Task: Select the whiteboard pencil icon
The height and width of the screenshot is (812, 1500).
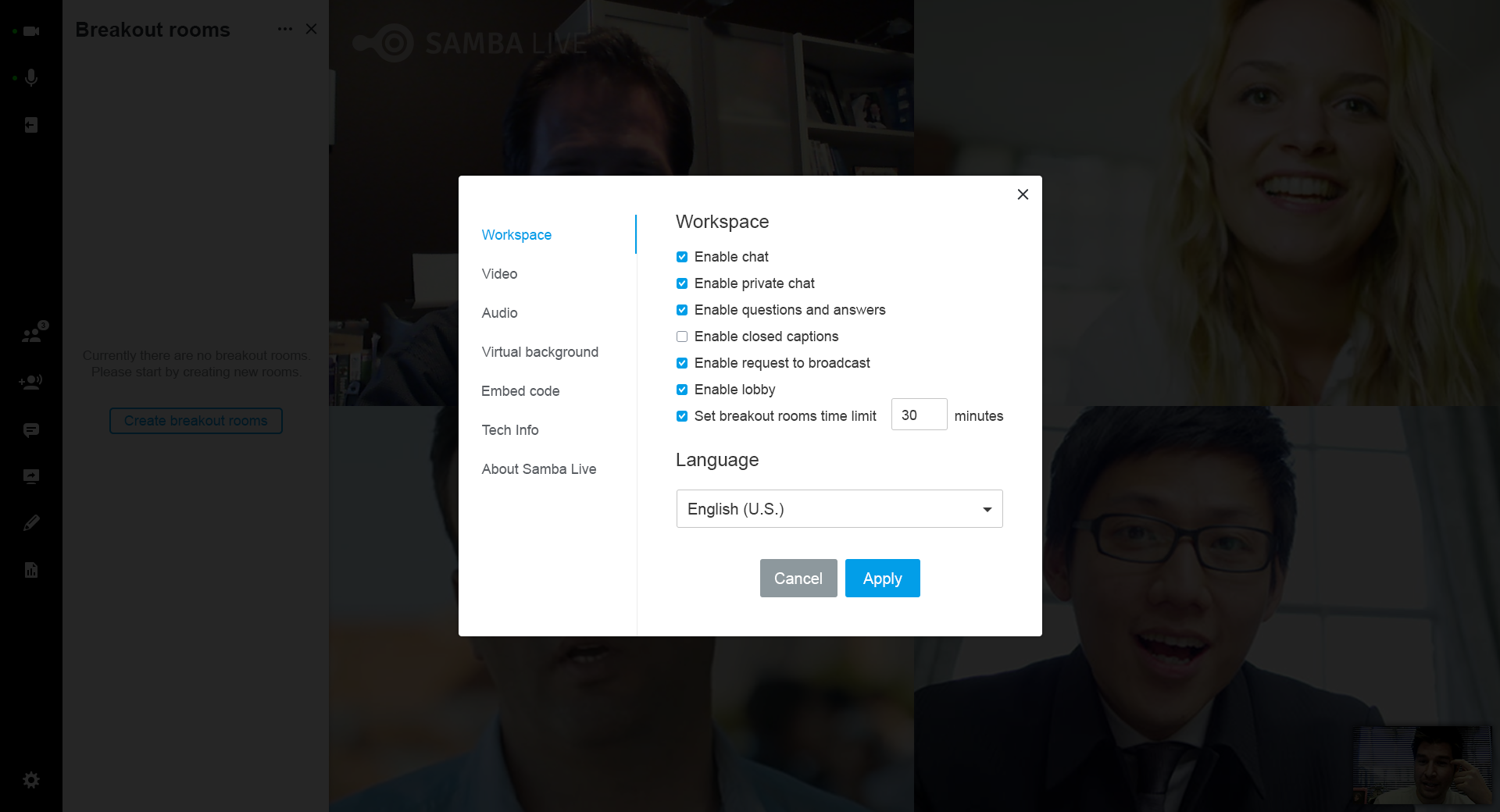Action: click(x=31, y=523)
